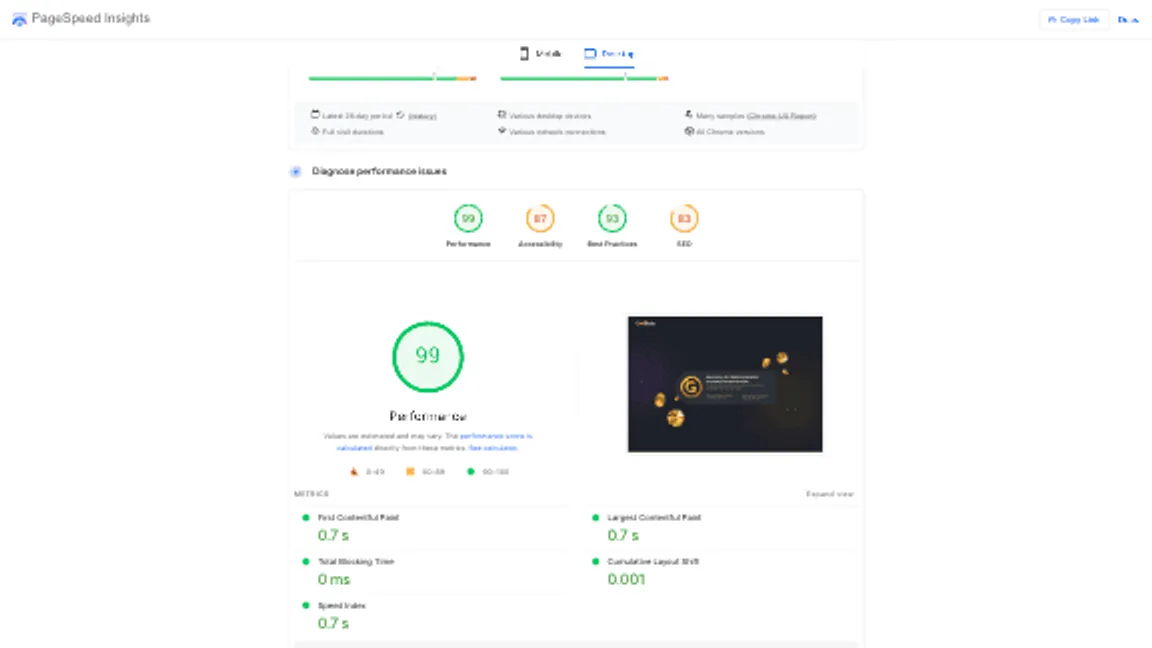Click the Speed Index label
Viewport: 1152px width, 648px height.
coord(342,606)
